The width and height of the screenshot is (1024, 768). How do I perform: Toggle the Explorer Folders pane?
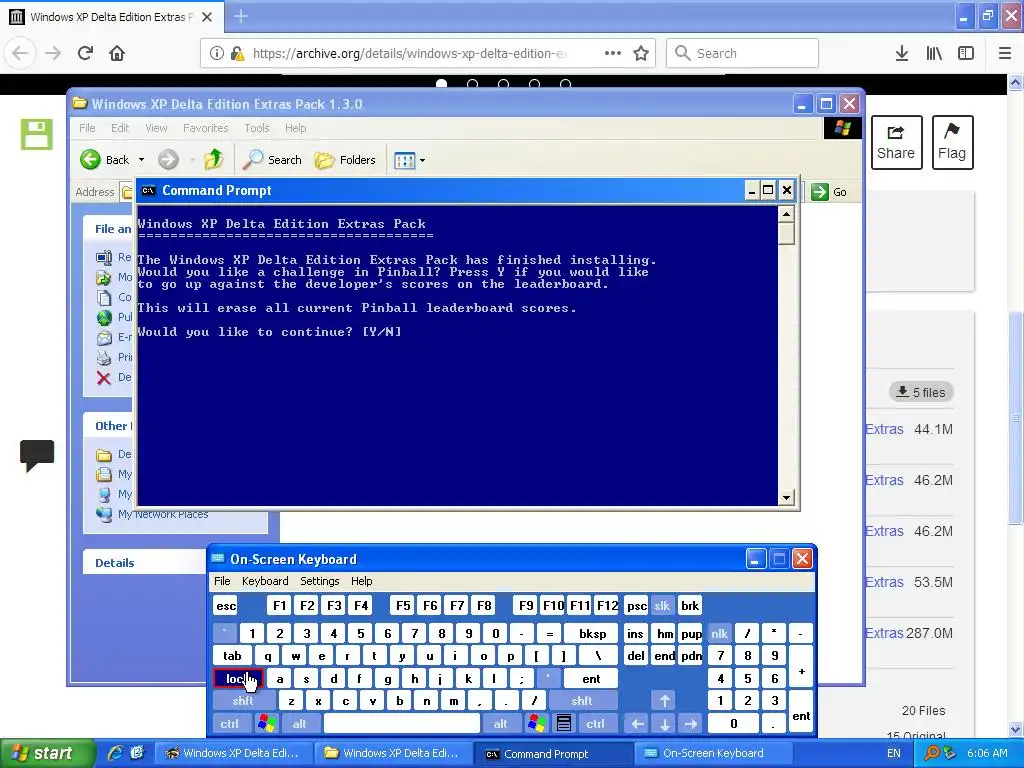[x=345, y=159]
